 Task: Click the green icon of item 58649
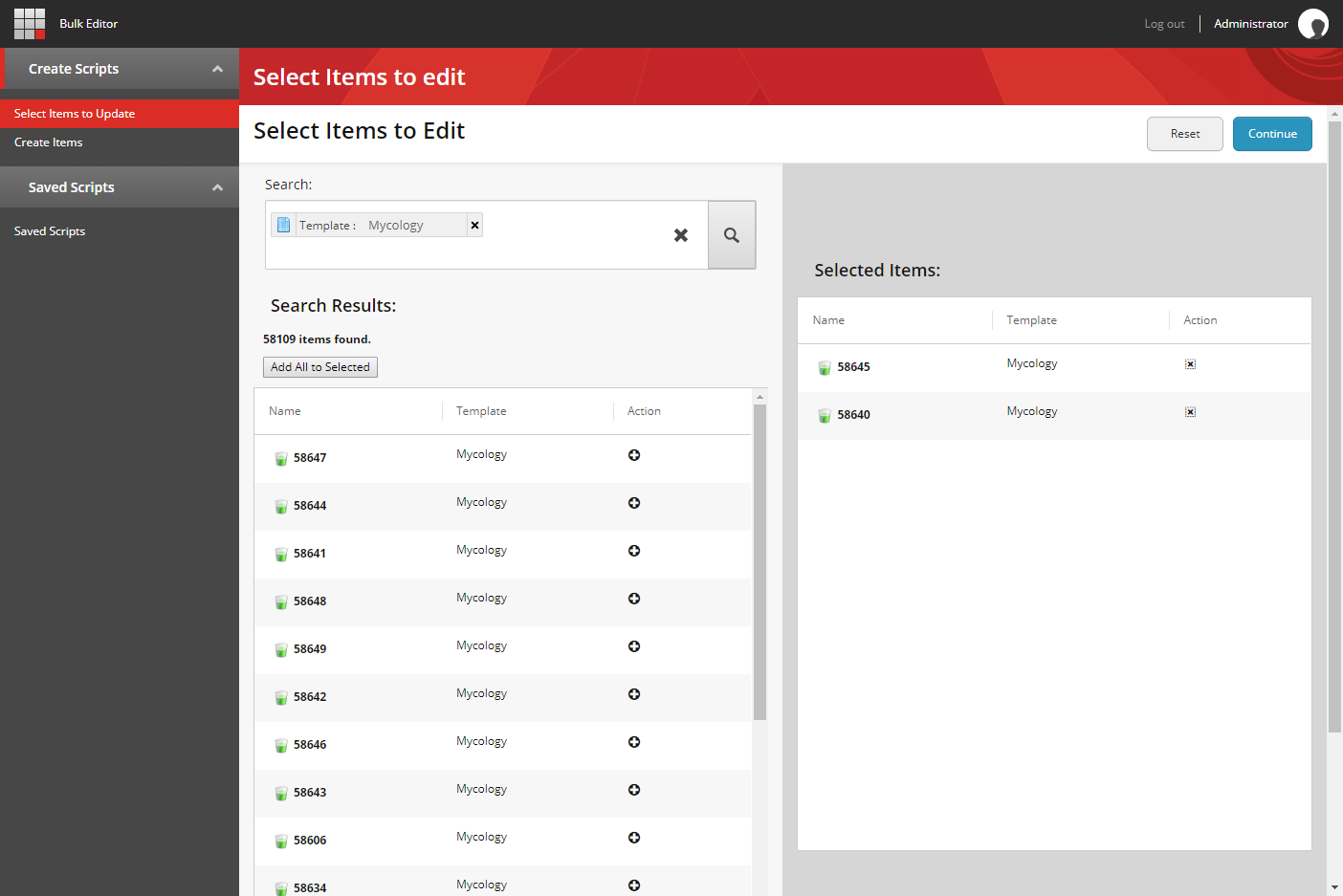point(281,650)
